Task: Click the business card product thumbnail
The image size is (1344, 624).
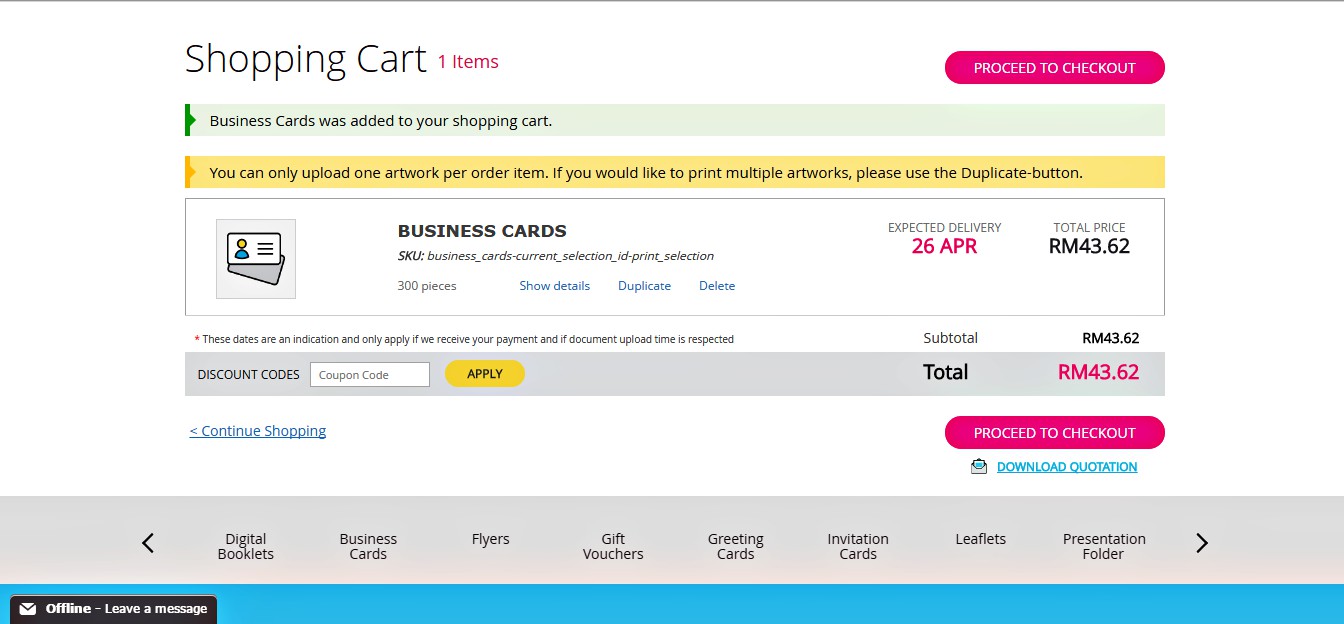Action: [255, 258]
